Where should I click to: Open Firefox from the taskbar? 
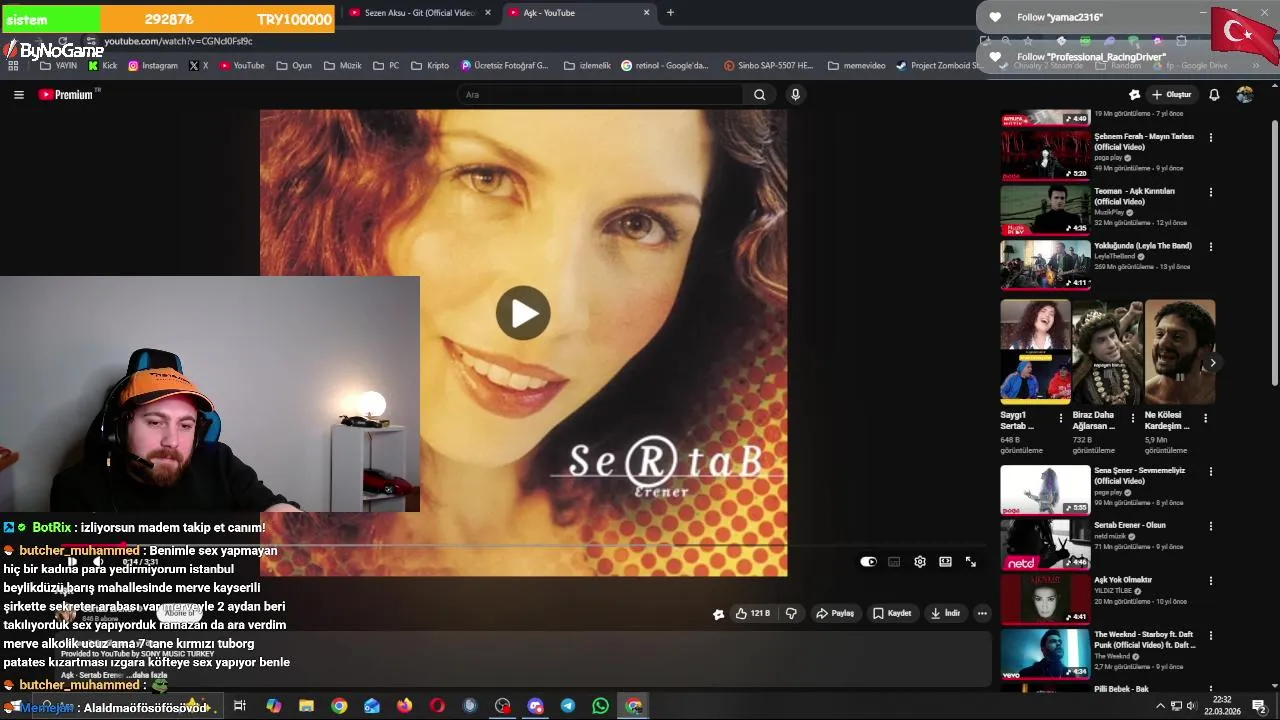(x=404, y=706)
